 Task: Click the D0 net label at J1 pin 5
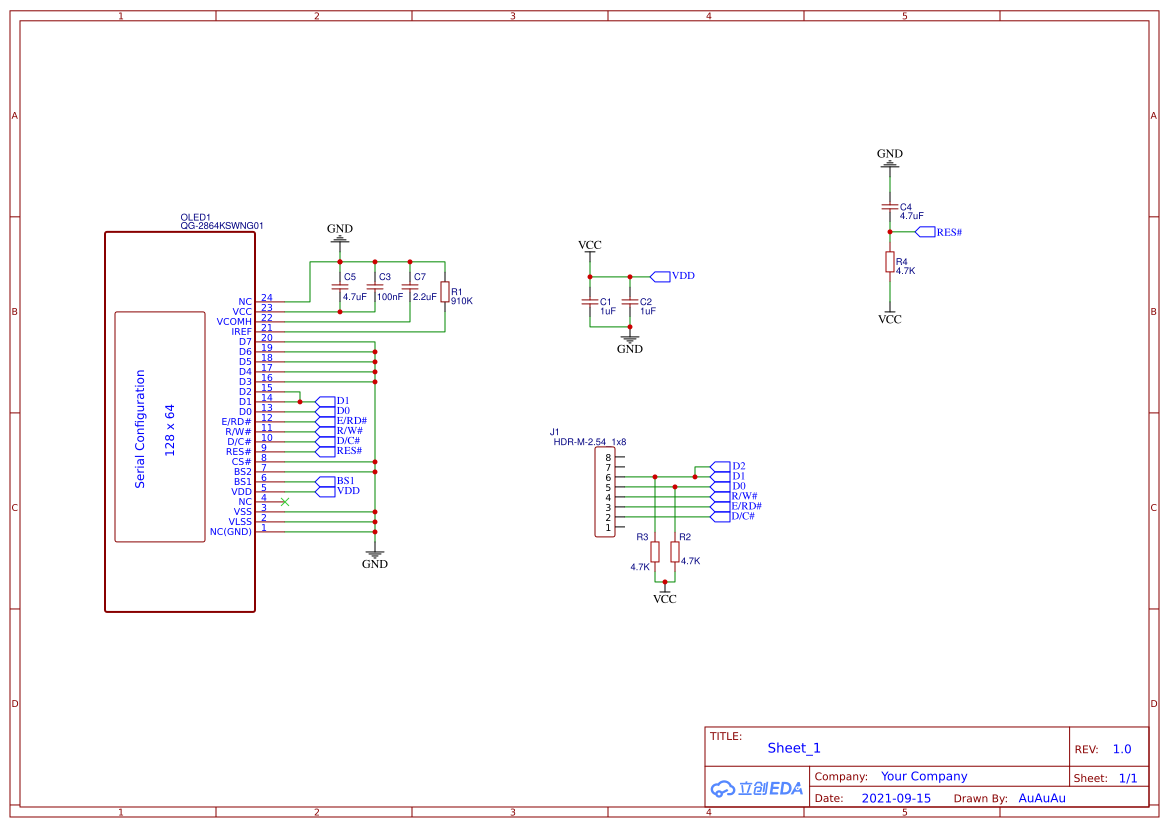click(739, 486)
